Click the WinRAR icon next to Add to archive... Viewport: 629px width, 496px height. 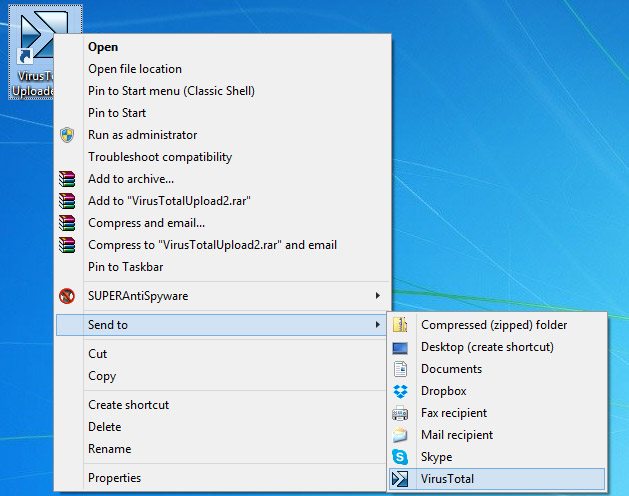(x=67, y=179)
